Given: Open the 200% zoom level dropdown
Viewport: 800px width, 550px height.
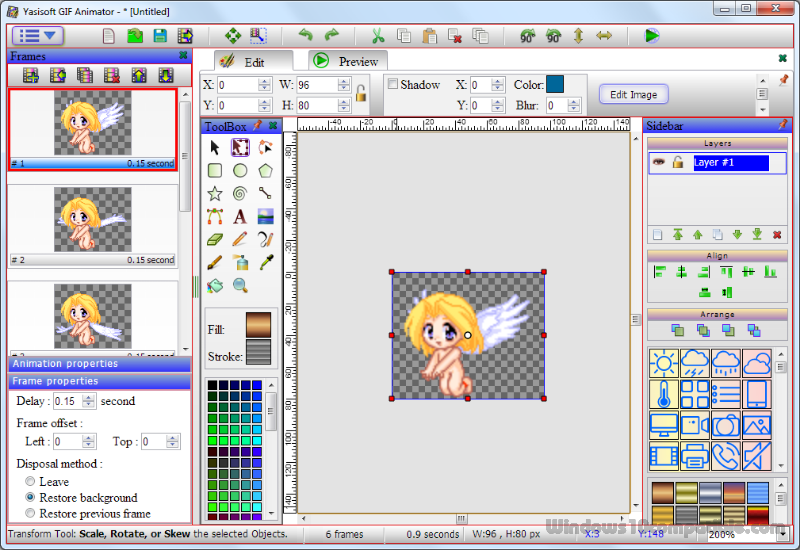Looking at the screenshot, I should click(x=783, y=534).
